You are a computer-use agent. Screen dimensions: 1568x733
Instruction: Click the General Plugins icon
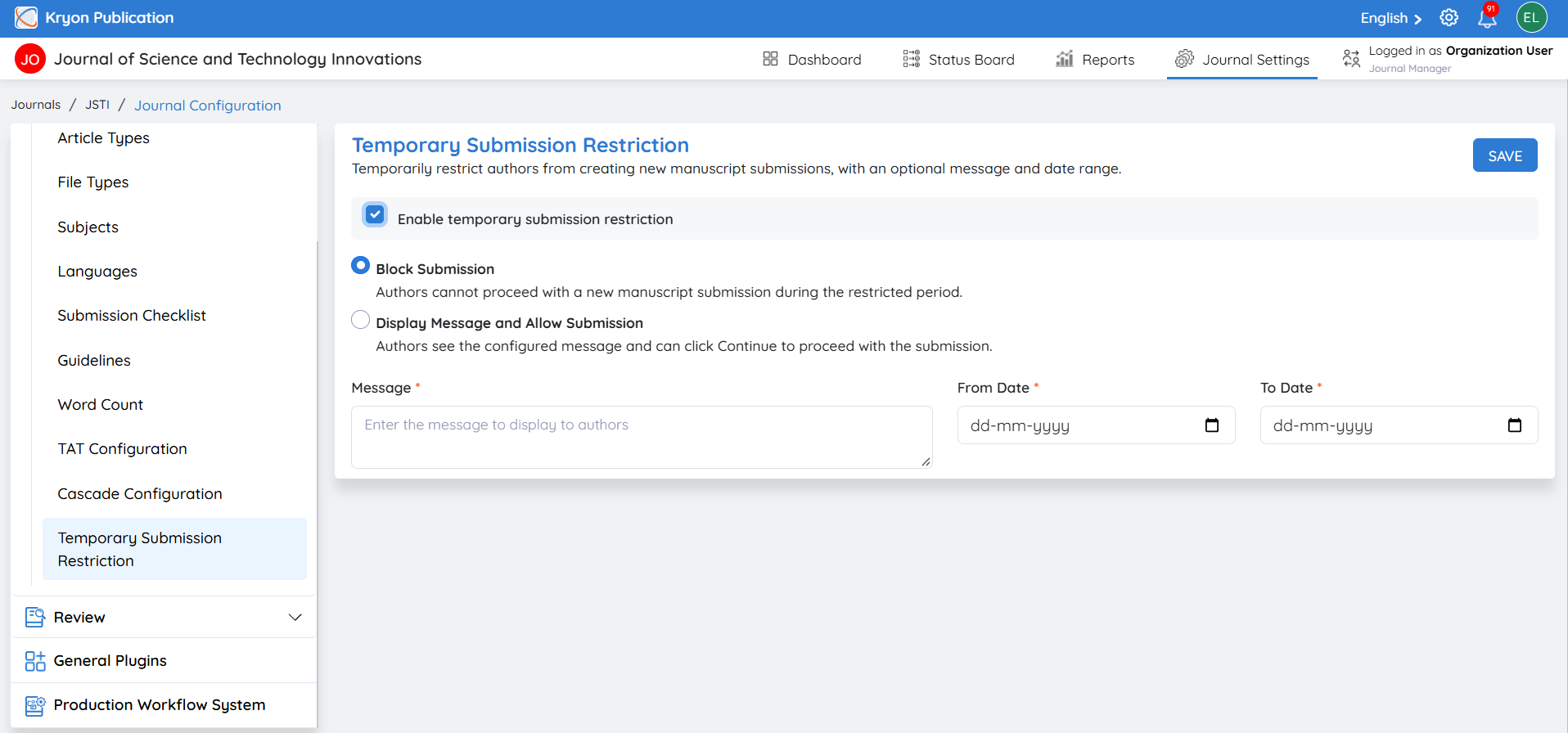tap(35, 661)
